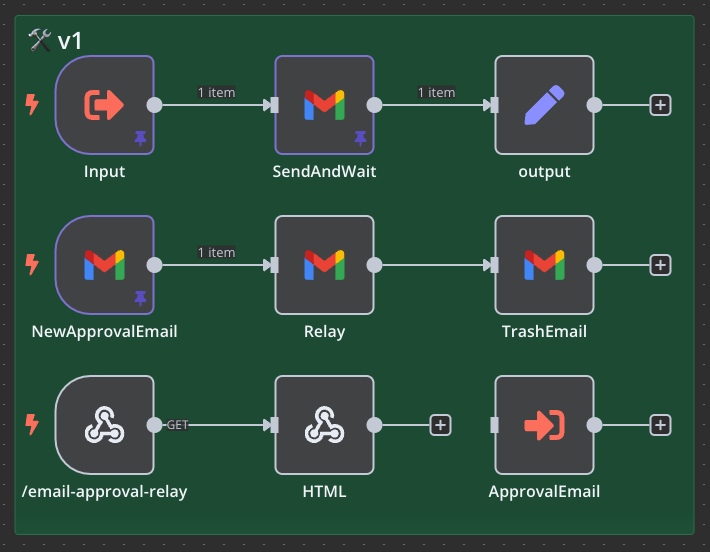The height and width of the screenshot is (552, 710).
Task: Click the Relay node label text
Action: 324,332
